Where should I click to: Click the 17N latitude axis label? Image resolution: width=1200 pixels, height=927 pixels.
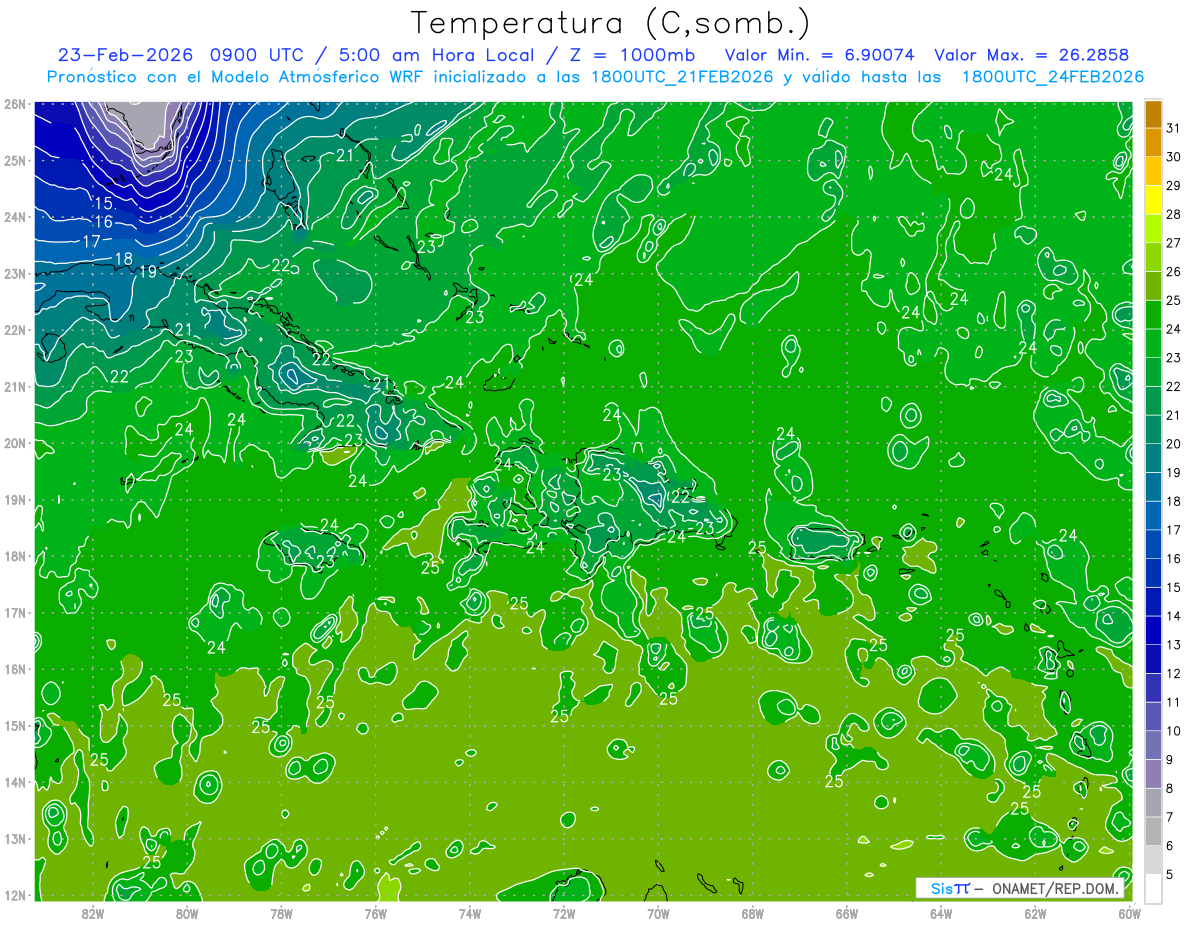point(14,613)
